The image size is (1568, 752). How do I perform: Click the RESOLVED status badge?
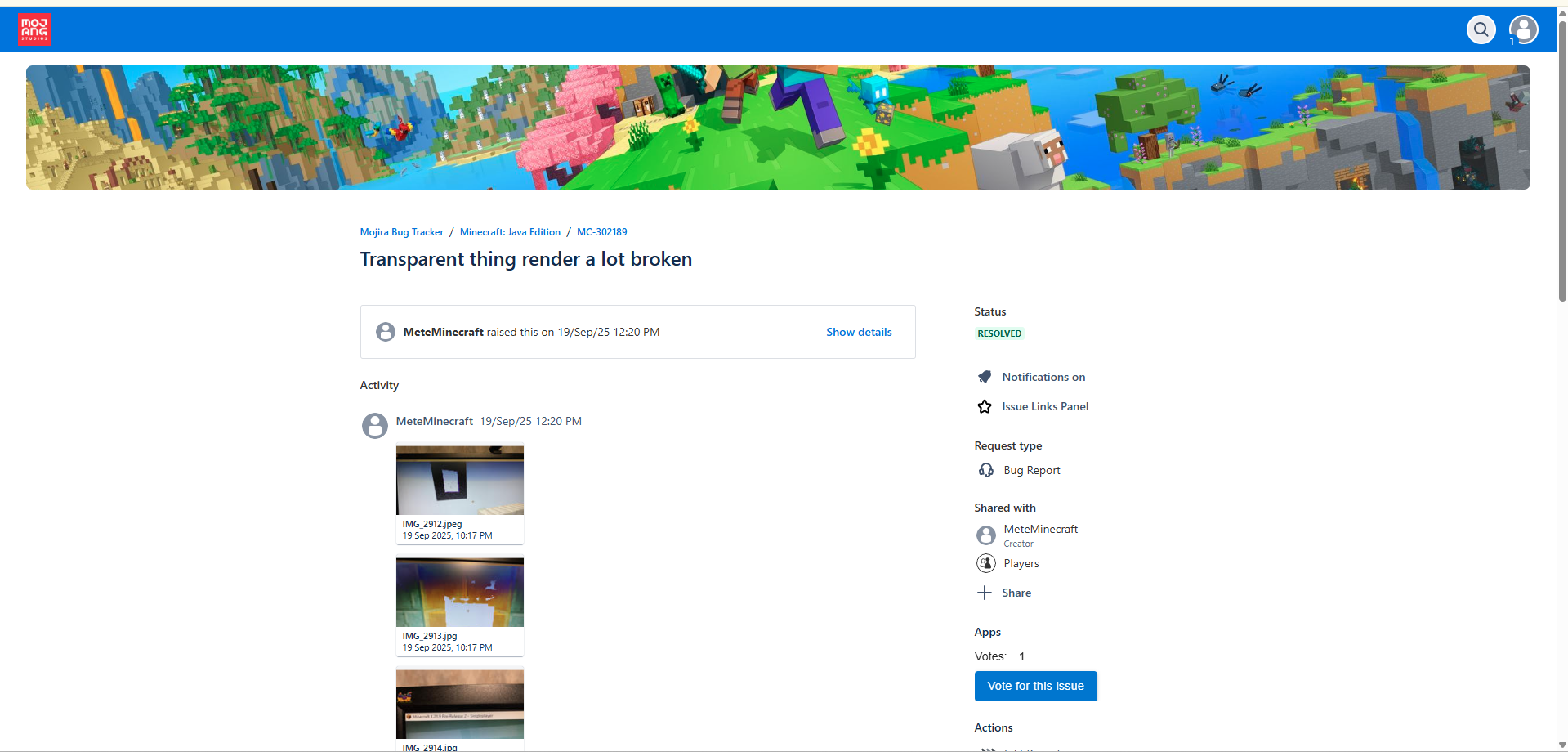point(999,333)
